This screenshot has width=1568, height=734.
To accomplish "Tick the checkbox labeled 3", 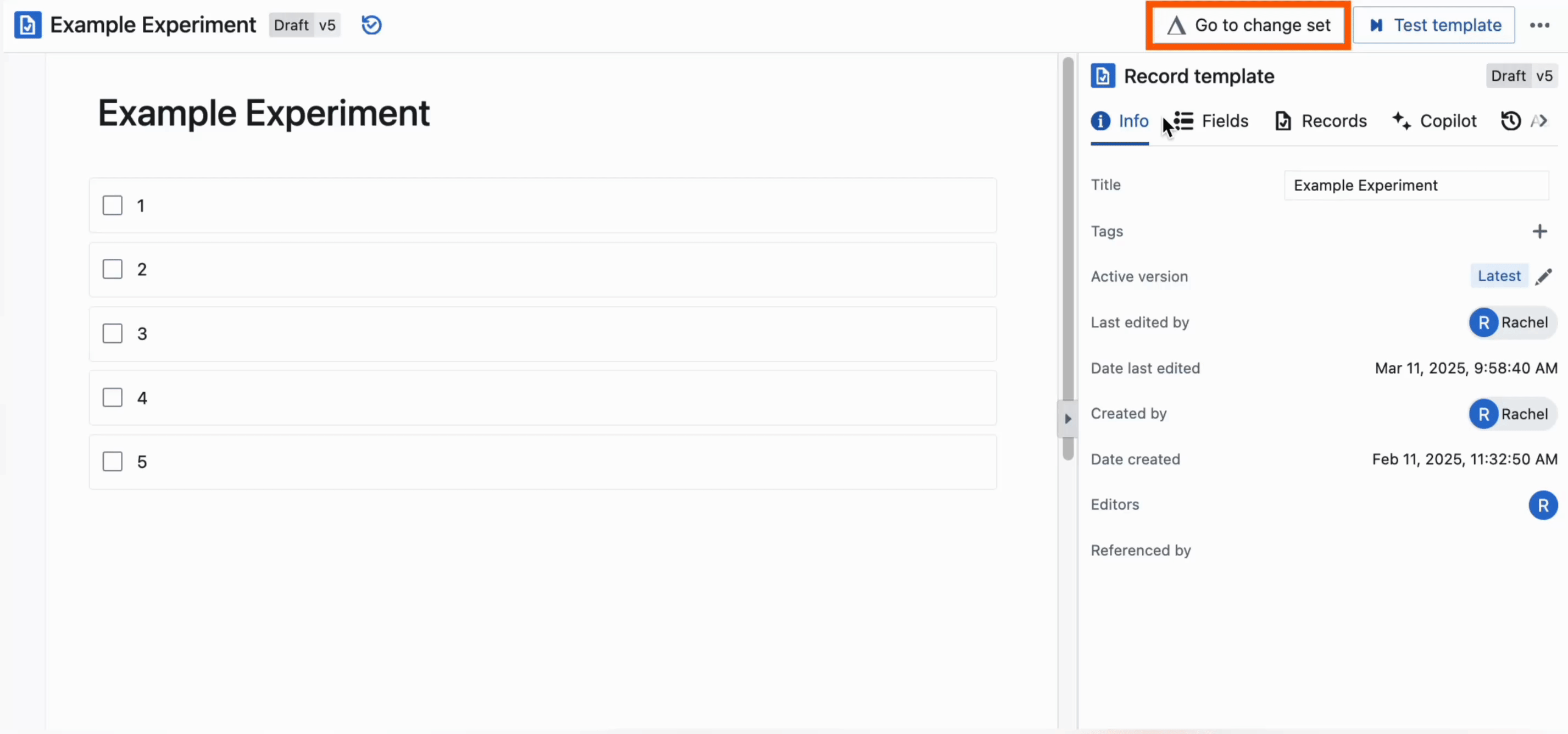I will point(113,333).
